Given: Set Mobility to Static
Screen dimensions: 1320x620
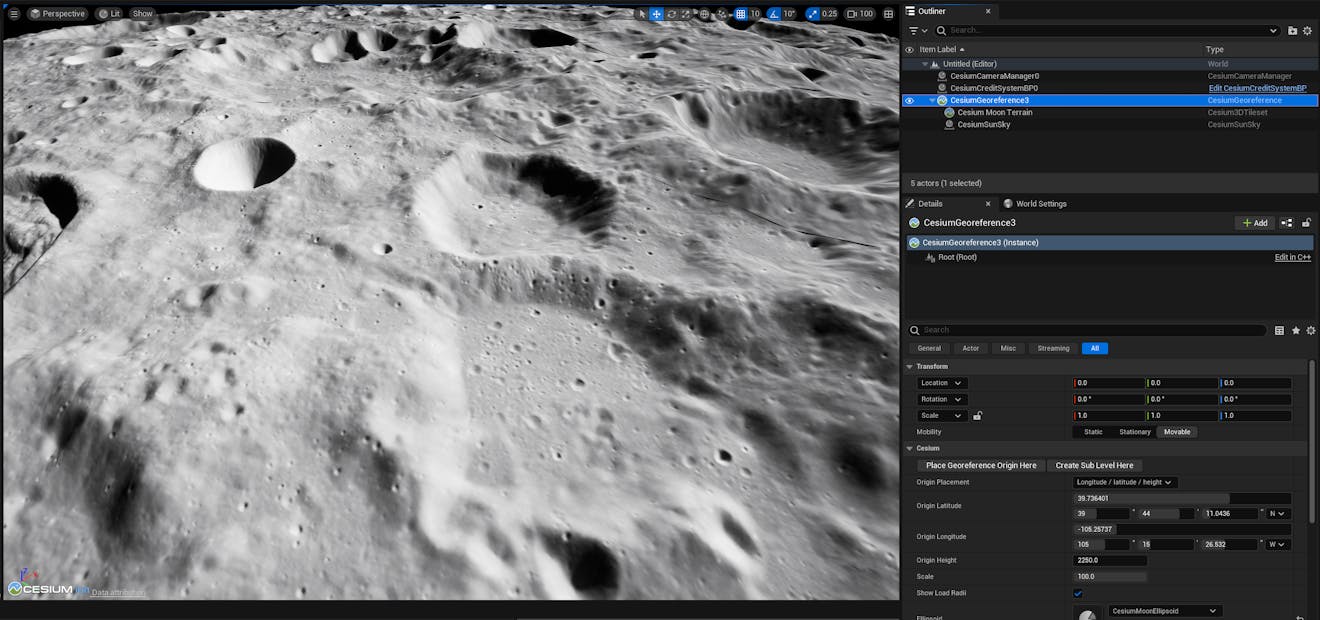Looking at the screenshot, I should 1095,432.
